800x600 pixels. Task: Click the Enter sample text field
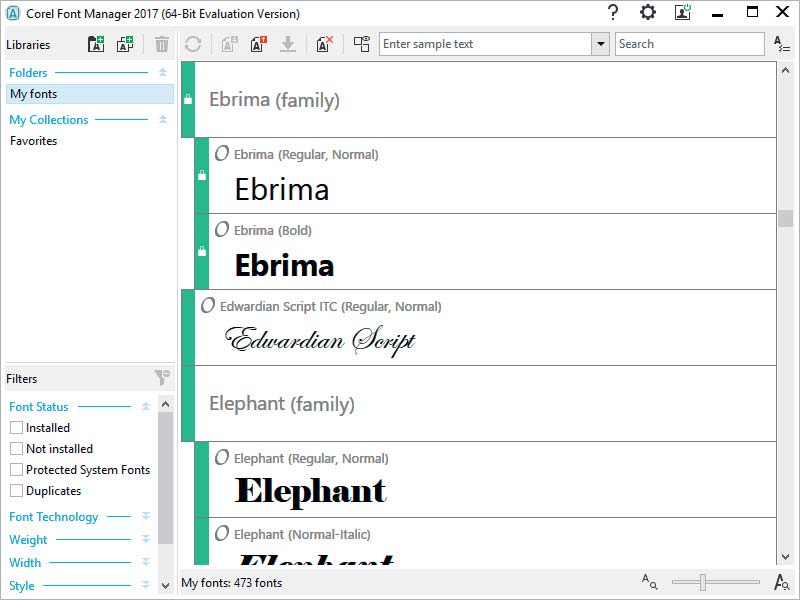(485, 44)
